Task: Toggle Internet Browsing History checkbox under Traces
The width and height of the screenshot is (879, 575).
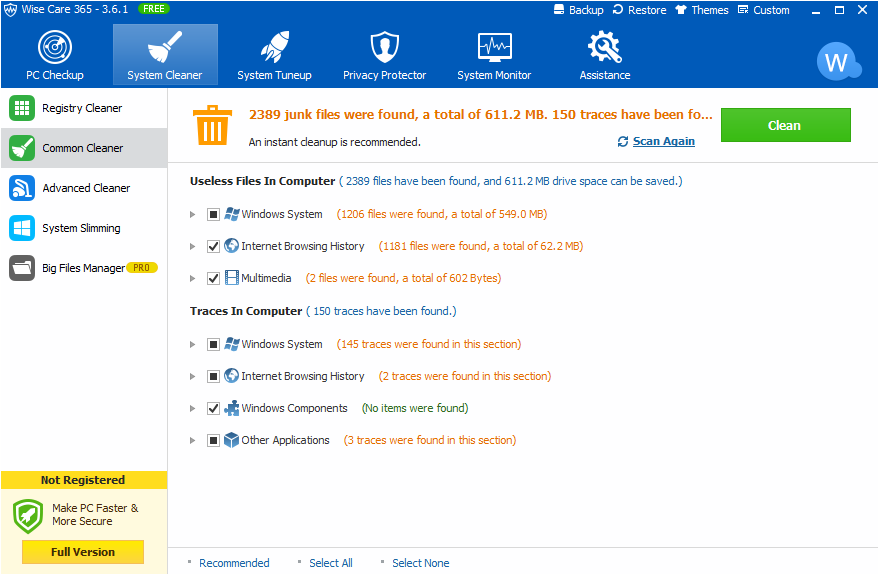Action: tap(213, 376)
